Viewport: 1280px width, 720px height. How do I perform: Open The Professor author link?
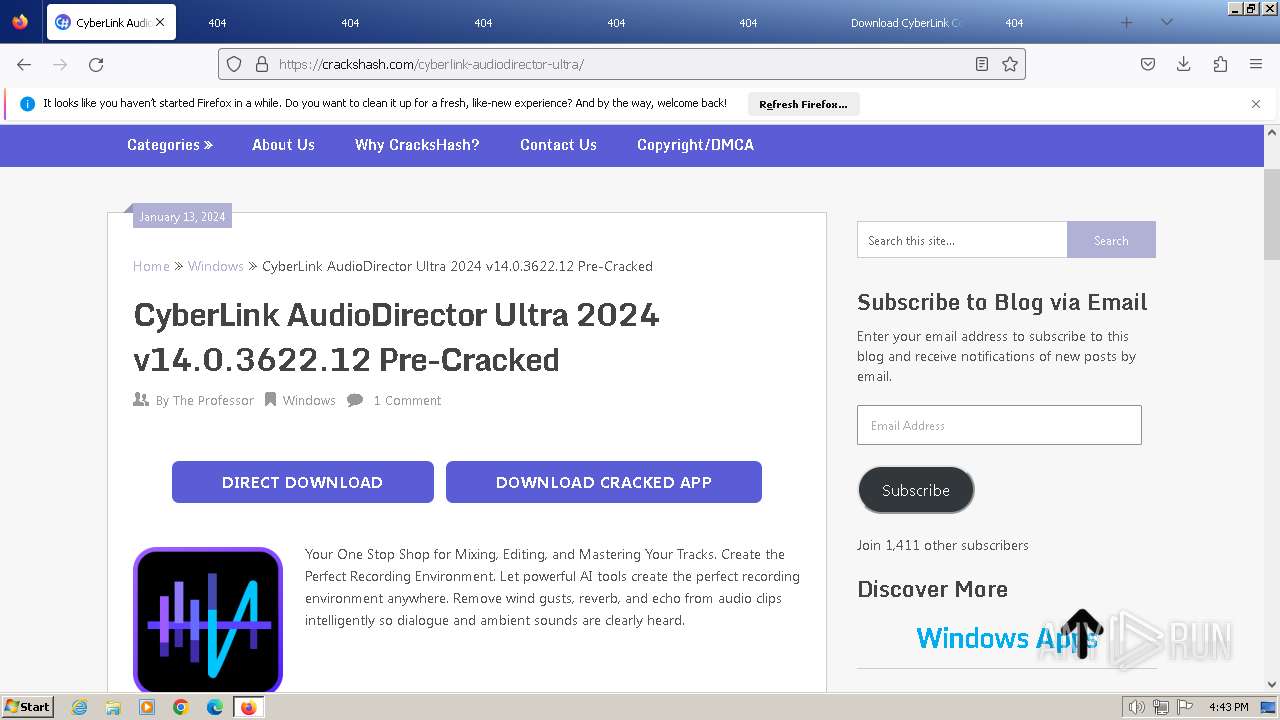coord(213,400)
